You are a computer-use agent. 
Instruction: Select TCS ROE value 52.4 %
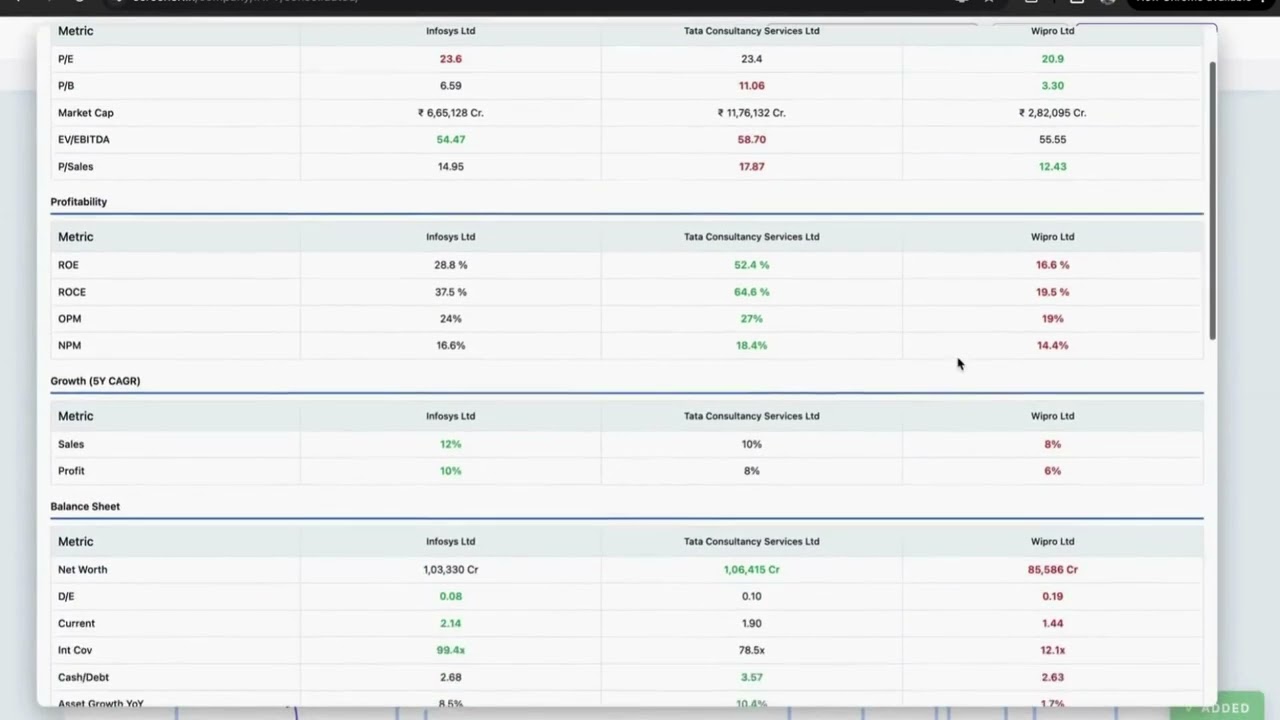(752, 265)
